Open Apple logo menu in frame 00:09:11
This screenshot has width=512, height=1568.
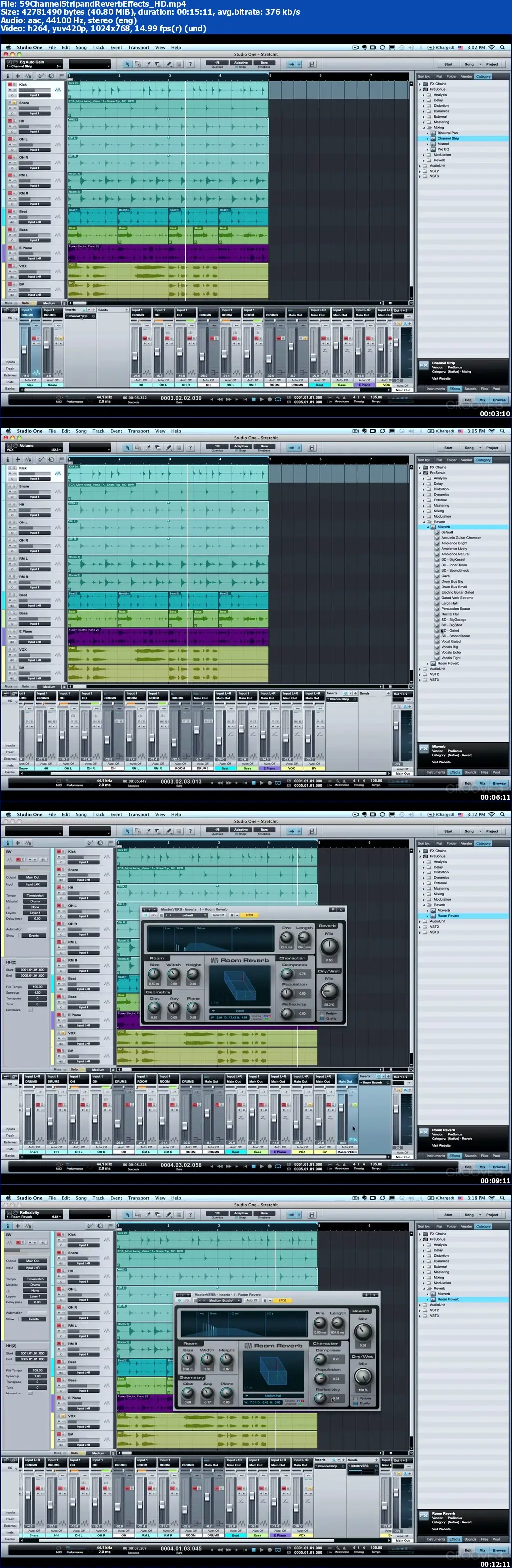[8, 815]
